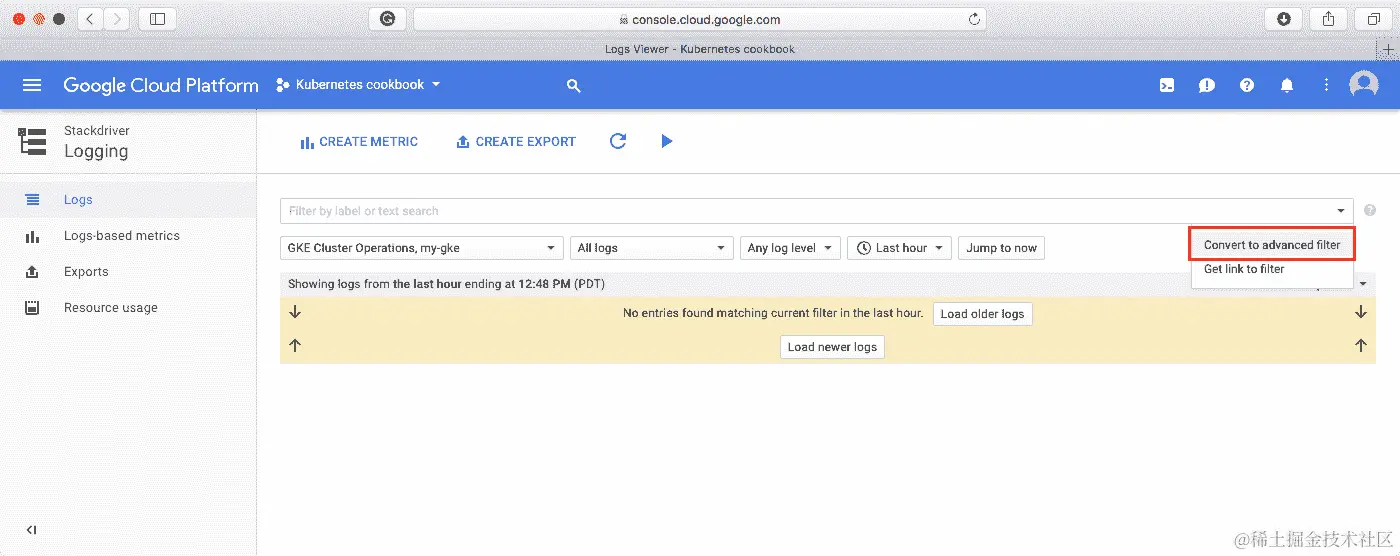The height and width of the screenshot is (556, 1400).
Task: Click the Stackdriver Logging product icon
Action: pos(32,141)
